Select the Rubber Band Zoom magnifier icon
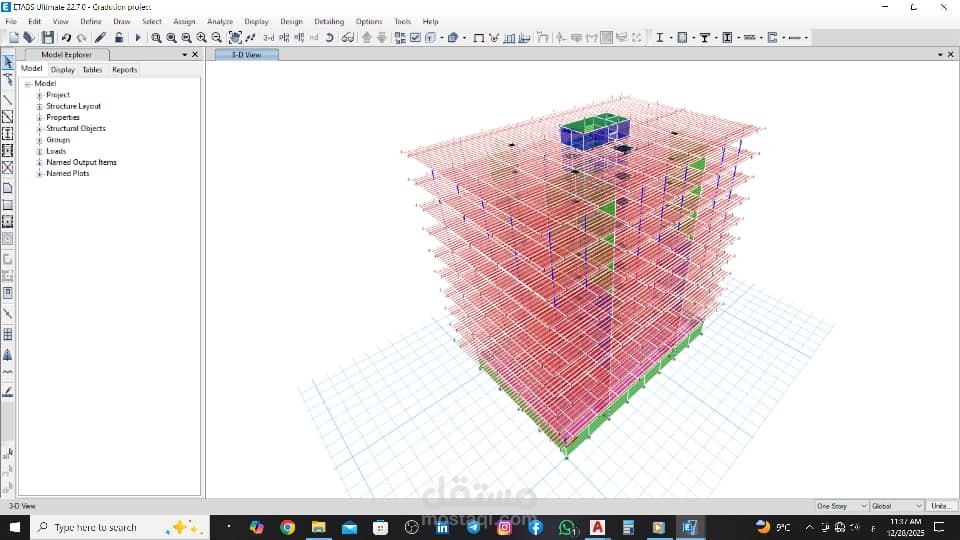The width and height of the screenshot is (960, 540). (156, 37)
